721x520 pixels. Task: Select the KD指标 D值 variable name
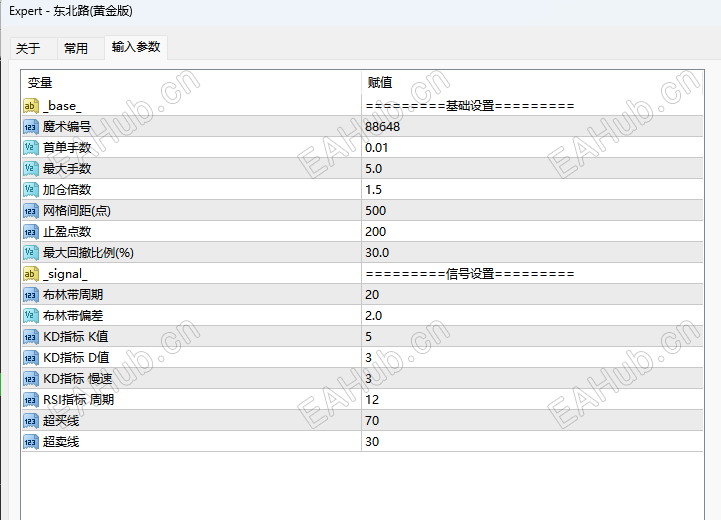(x=76, y=358)
